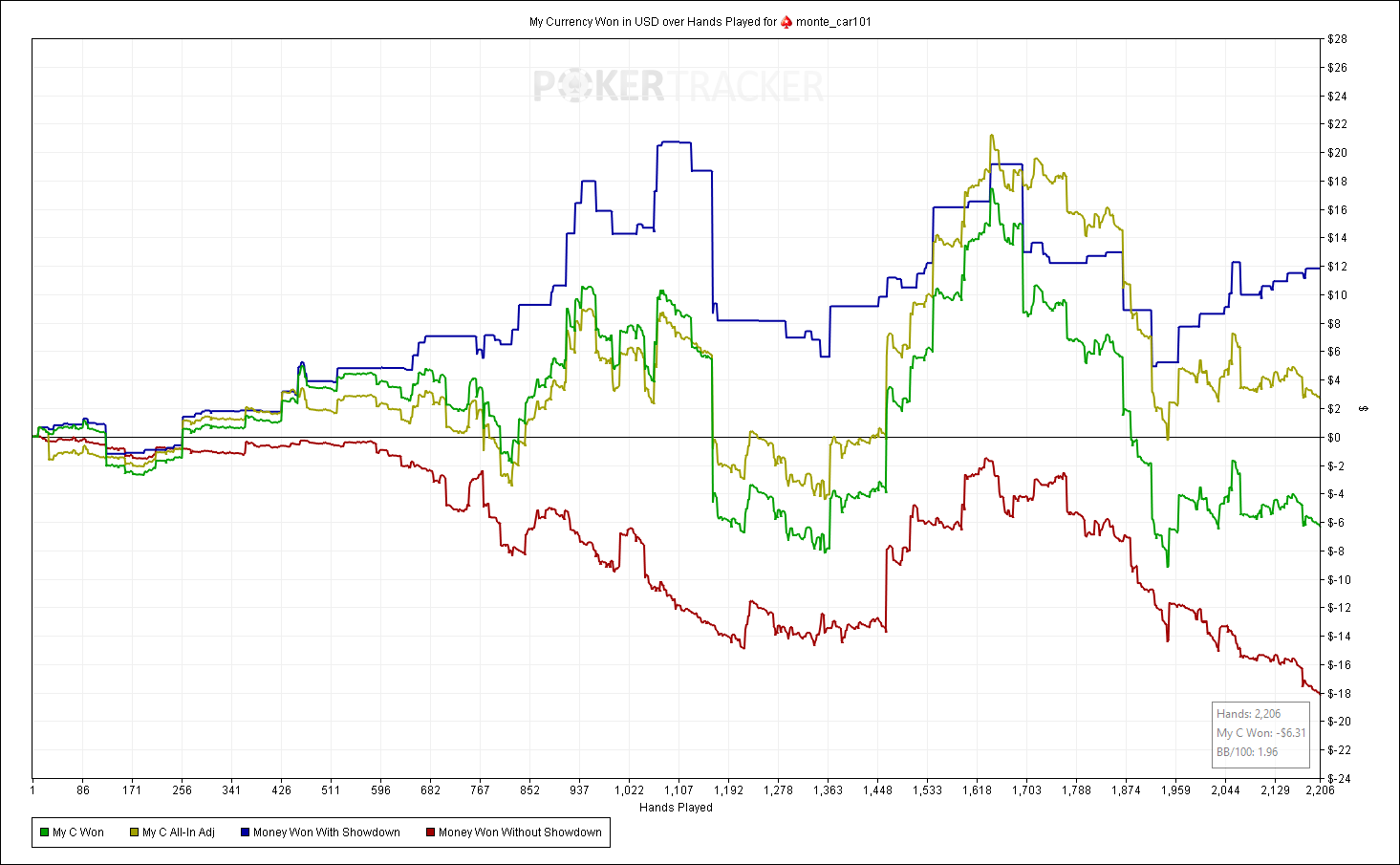Click the "1,533" x-axis tick label
1400x865 pixels.
(x=927, y=790)
